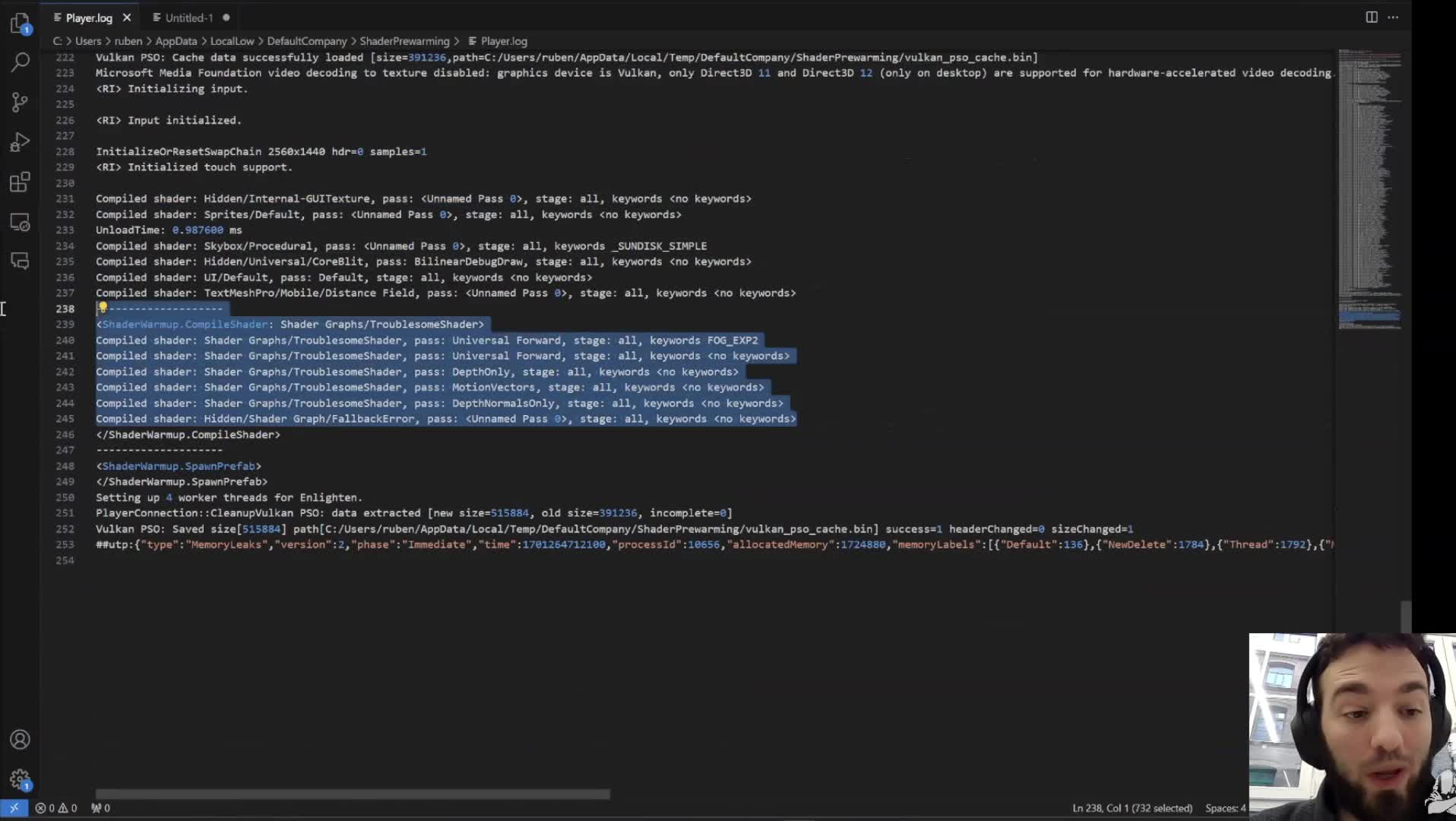
Task: Open the Run and Debug panel
Action: (19, 142)
